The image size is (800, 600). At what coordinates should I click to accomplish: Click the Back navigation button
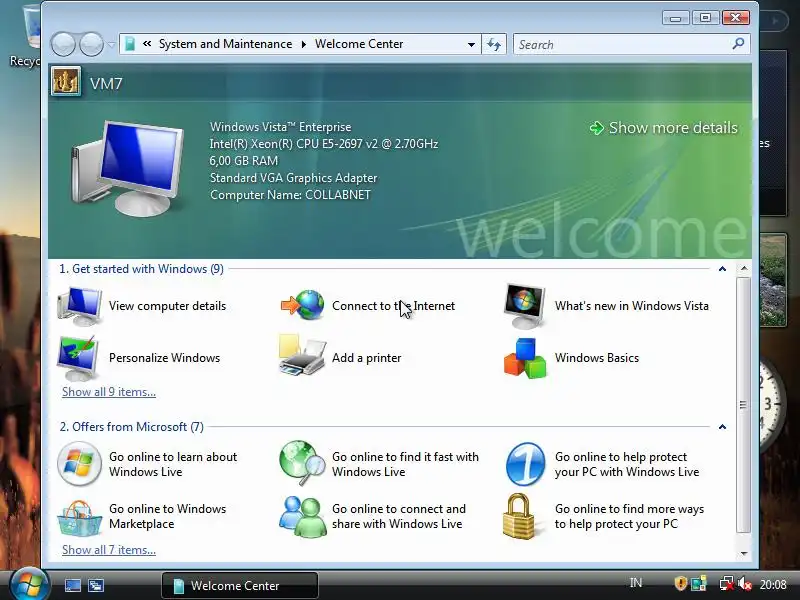[63, 44]
